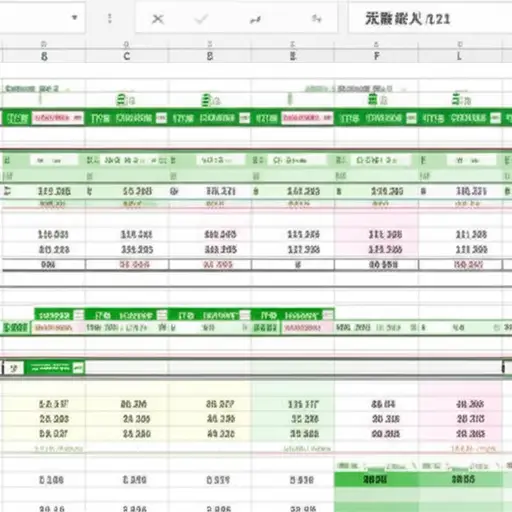Click the vertical three-dot icon beside the Name Box
Screen dimensions: 512x512
110,18
